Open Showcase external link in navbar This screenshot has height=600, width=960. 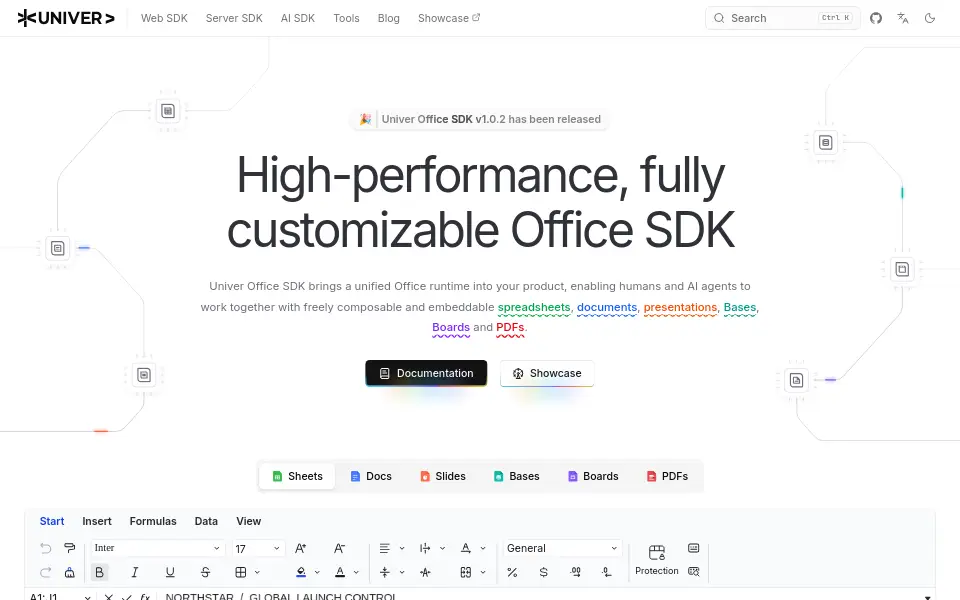[449, 18]
